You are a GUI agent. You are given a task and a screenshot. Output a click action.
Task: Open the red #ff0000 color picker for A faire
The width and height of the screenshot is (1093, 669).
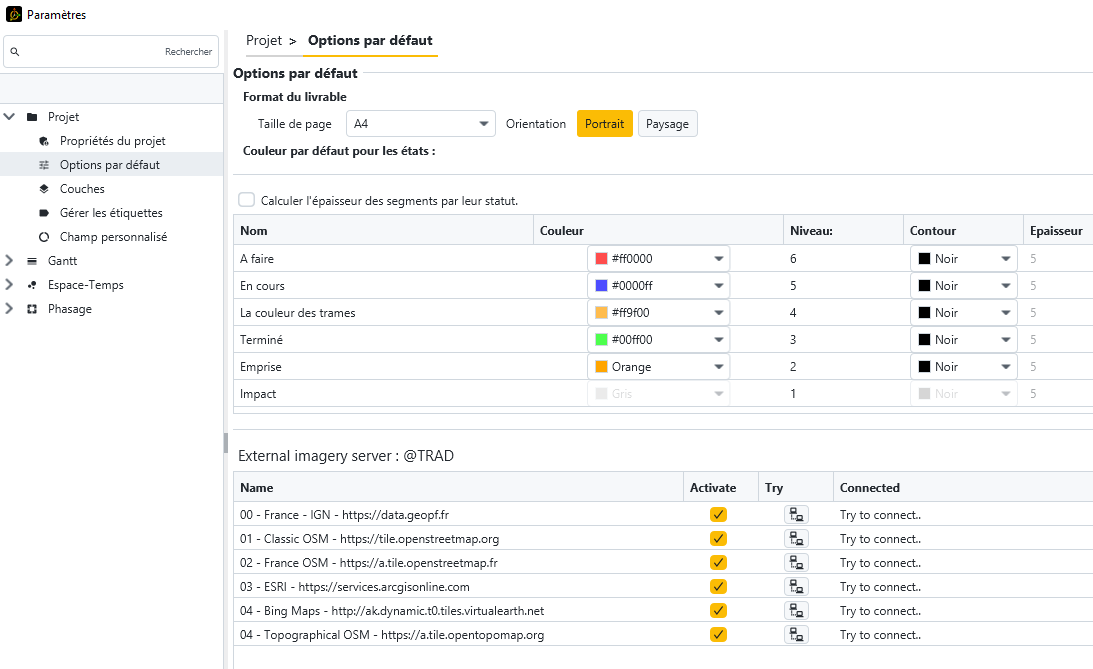pos(658,259)
